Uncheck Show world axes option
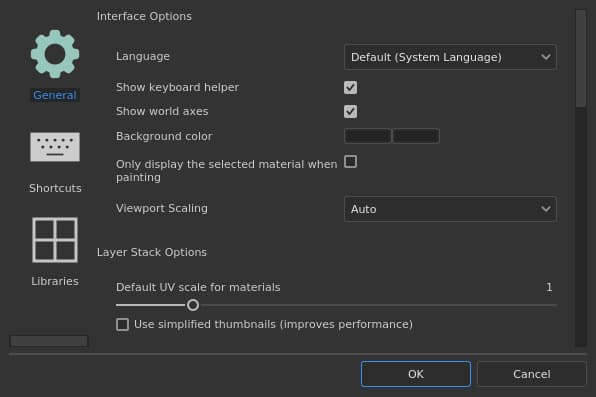The width and height of the screenshot is (596, 397). [350, 111]
